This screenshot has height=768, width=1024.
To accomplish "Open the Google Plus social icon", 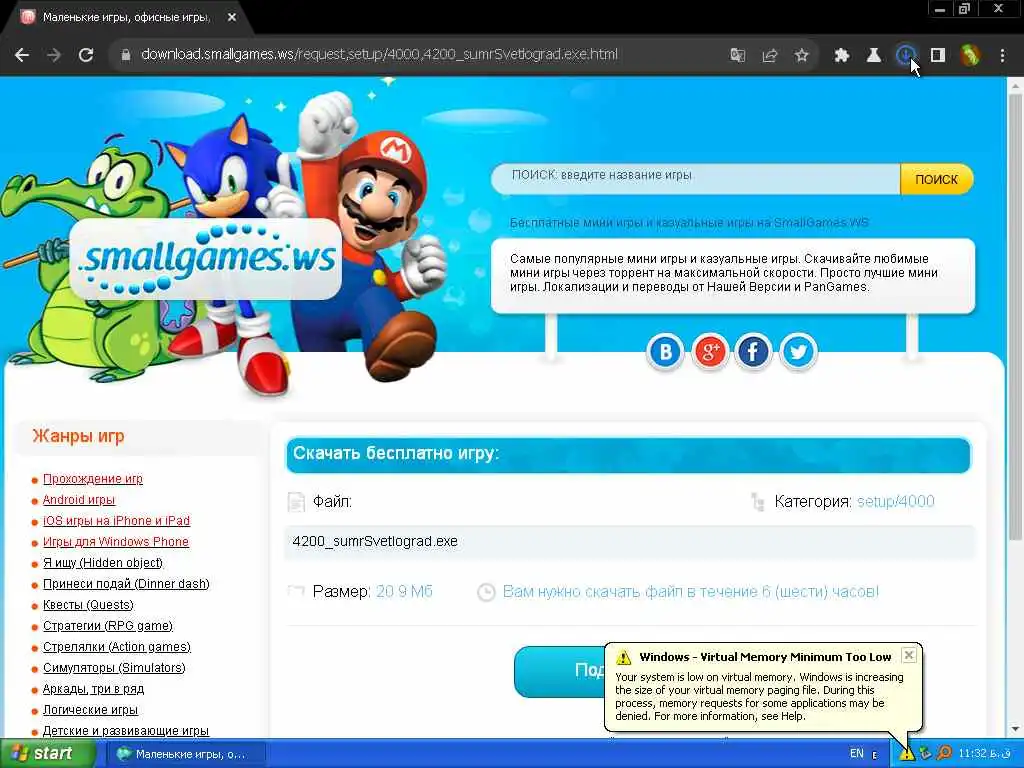I will pos(709,351).
